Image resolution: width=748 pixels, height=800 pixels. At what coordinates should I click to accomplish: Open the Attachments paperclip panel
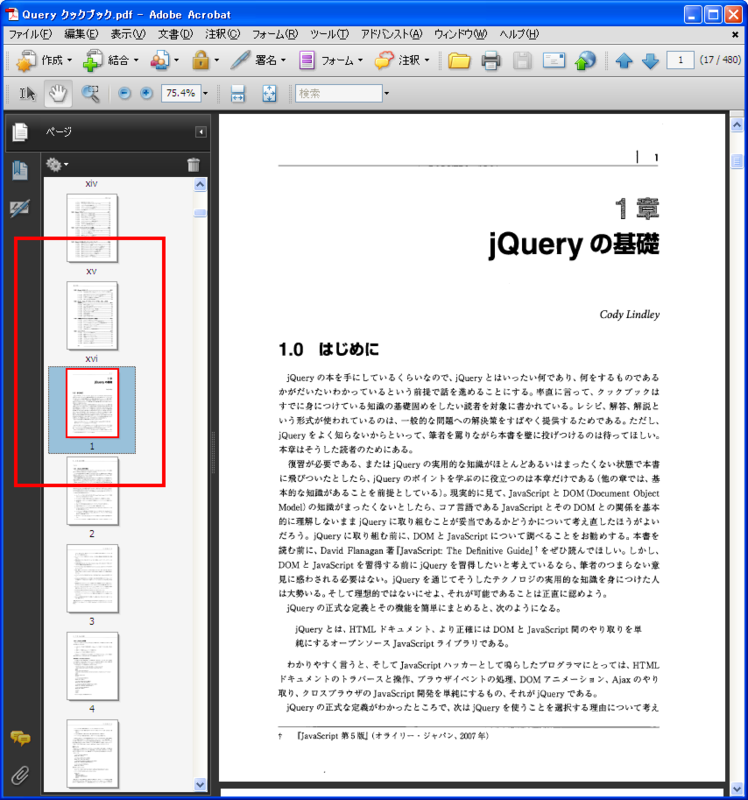click(20, 776)
